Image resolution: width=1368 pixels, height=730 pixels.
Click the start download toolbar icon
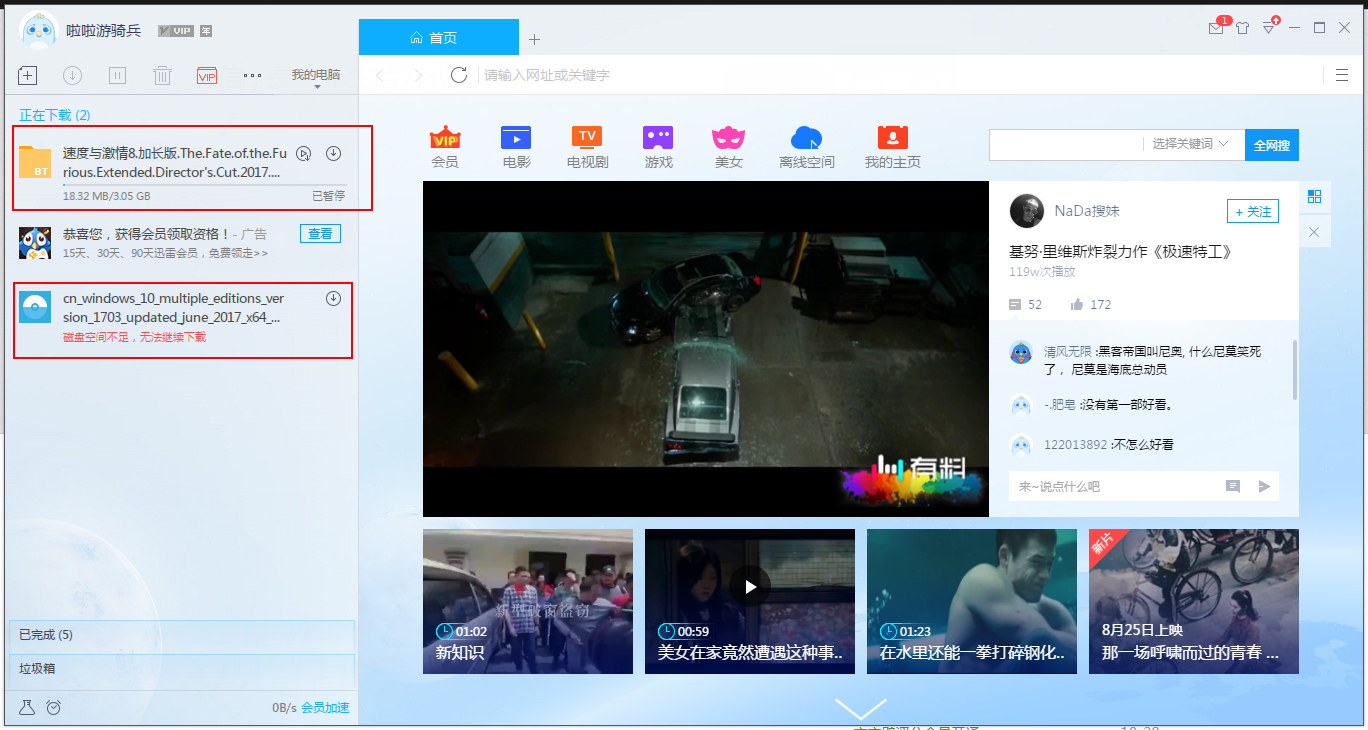pyautogui.click(x=72, y=75)
